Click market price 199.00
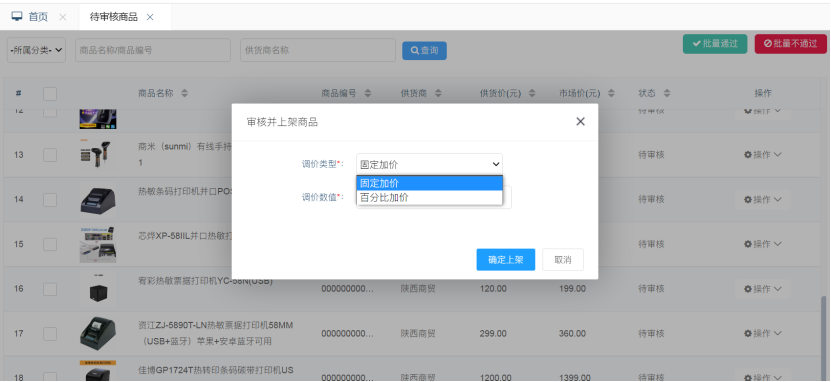This screenshot has width=831, height=382. [572, 289]
